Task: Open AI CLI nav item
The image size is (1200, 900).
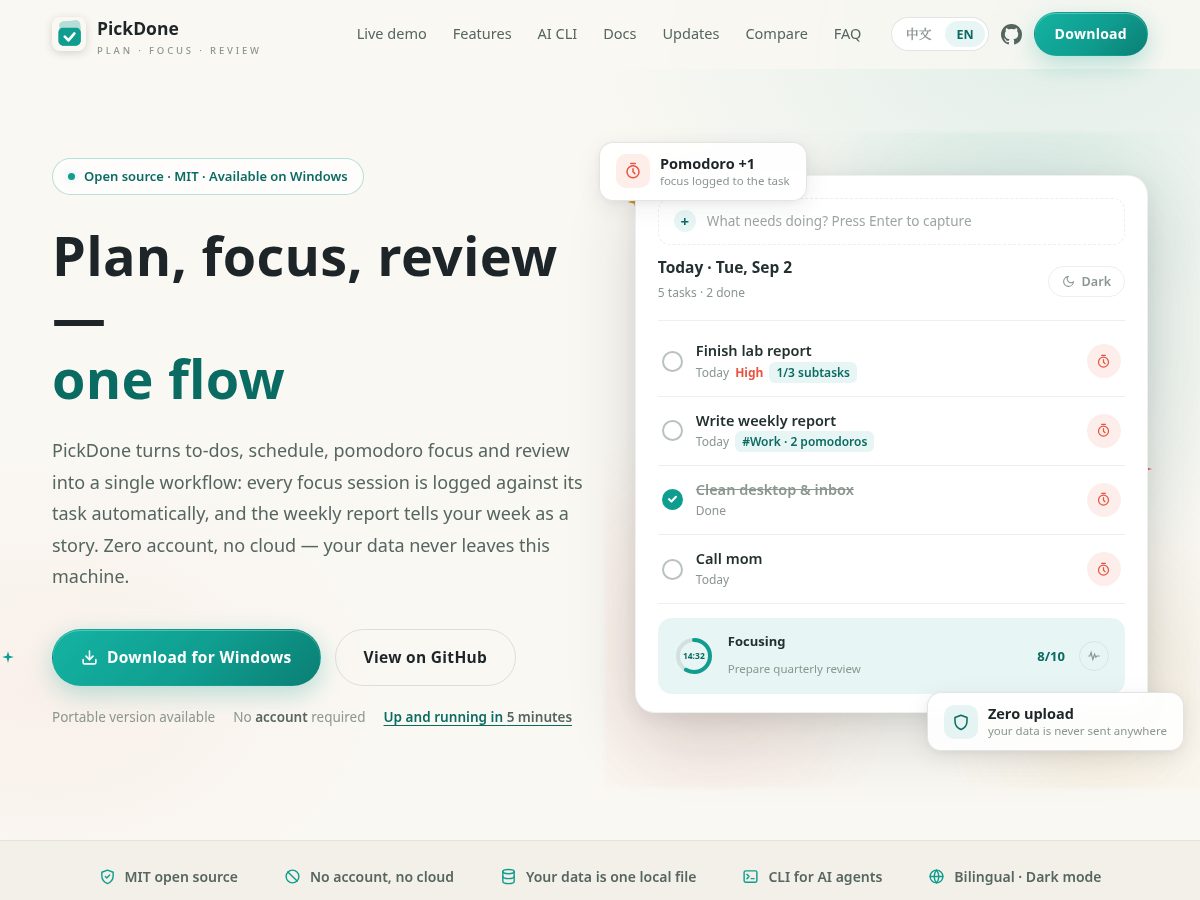Action: tap(557, 34)
